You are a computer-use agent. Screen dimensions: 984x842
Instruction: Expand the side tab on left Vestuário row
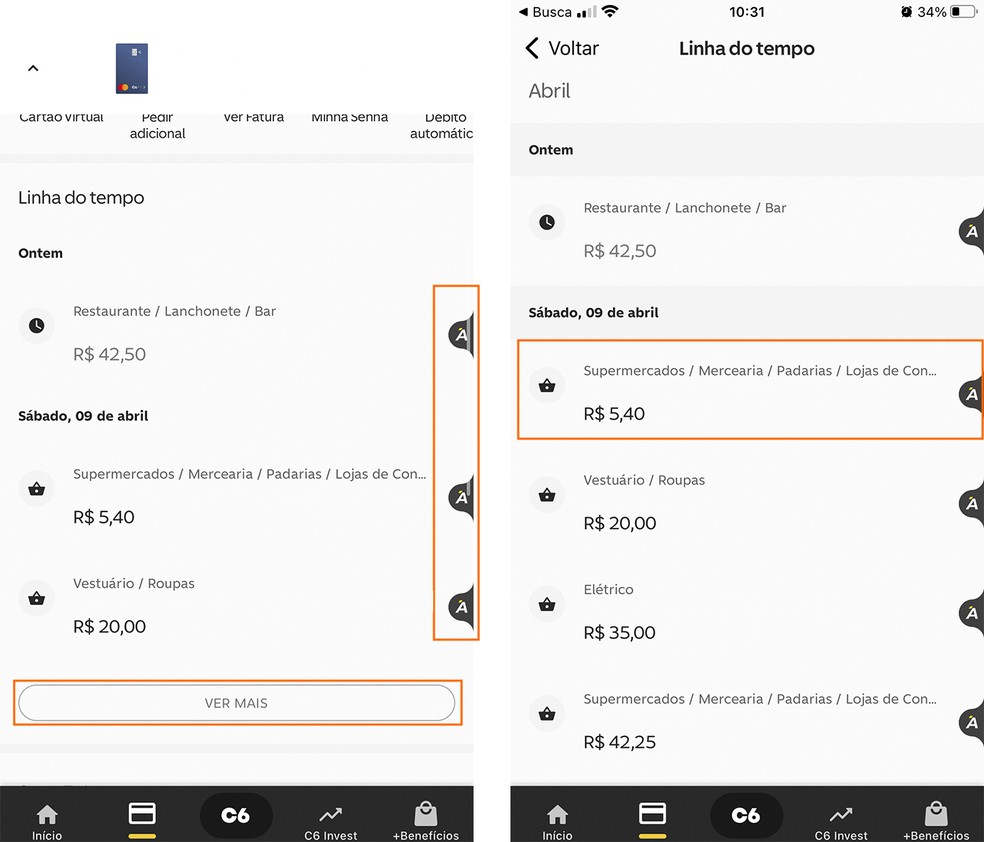(460, 606)
